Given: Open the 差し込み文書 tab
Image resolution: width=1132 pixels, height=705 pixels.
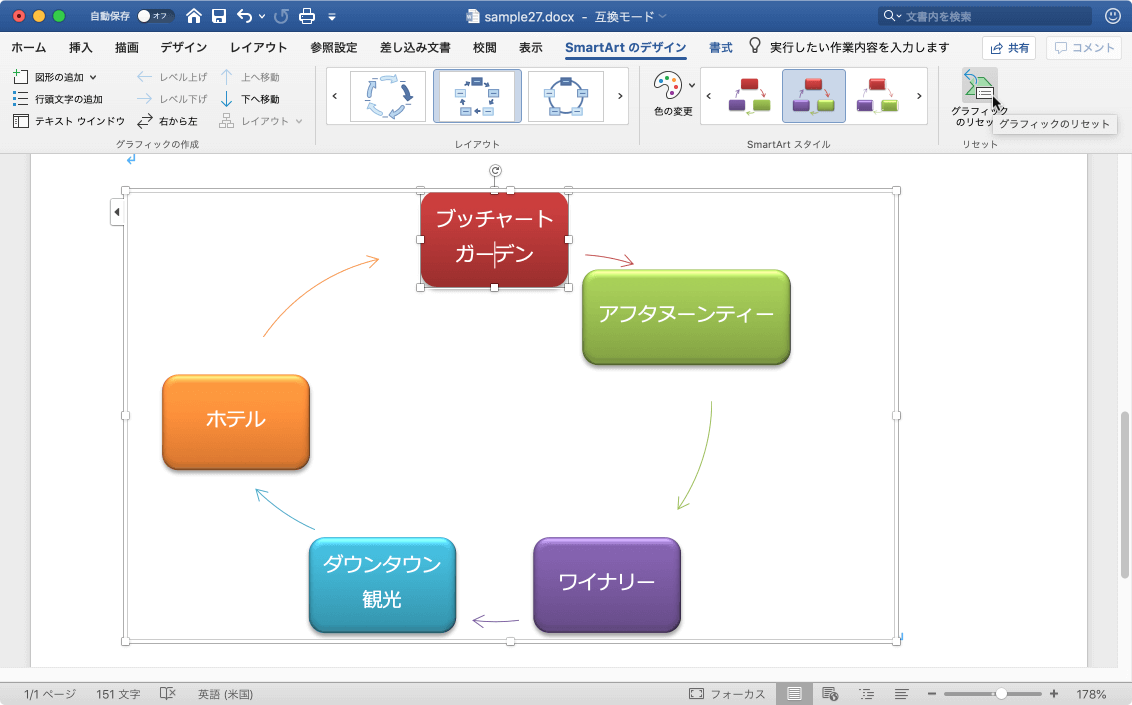Looking at the screenshot, I should 415,48.
